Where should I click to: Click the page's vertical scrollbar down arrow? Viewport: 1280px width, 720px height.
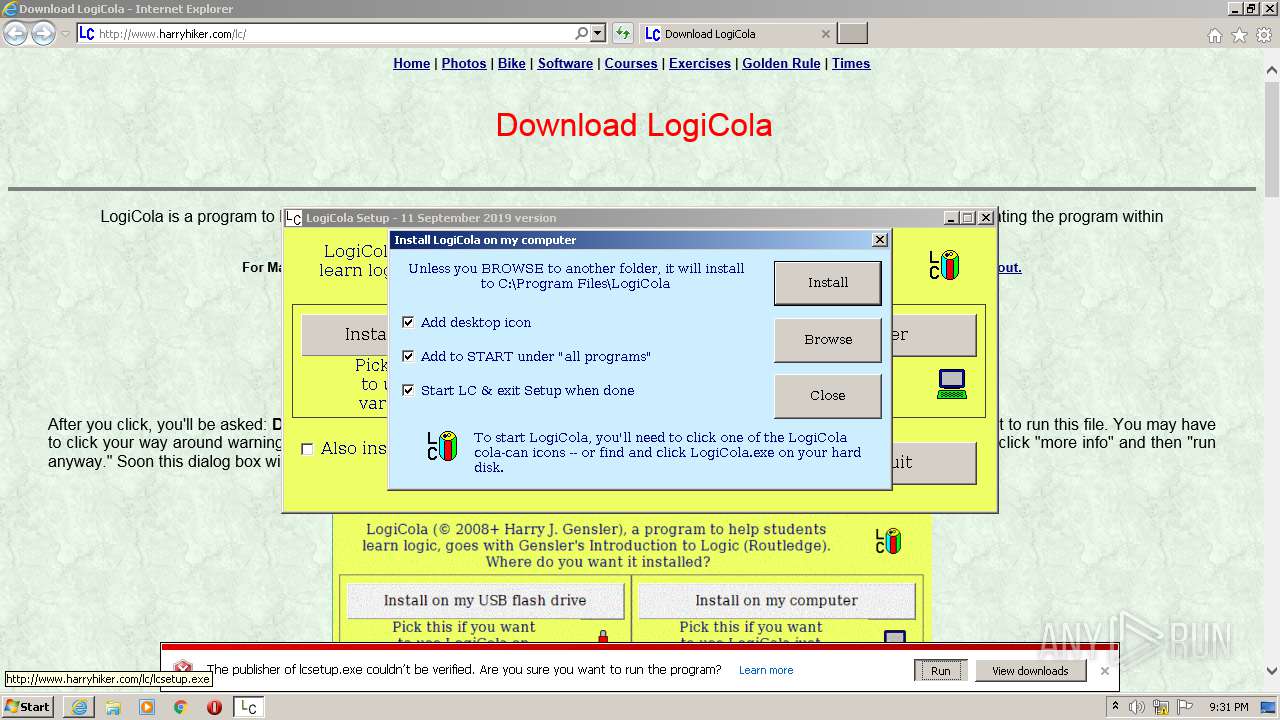(1272, 671)
